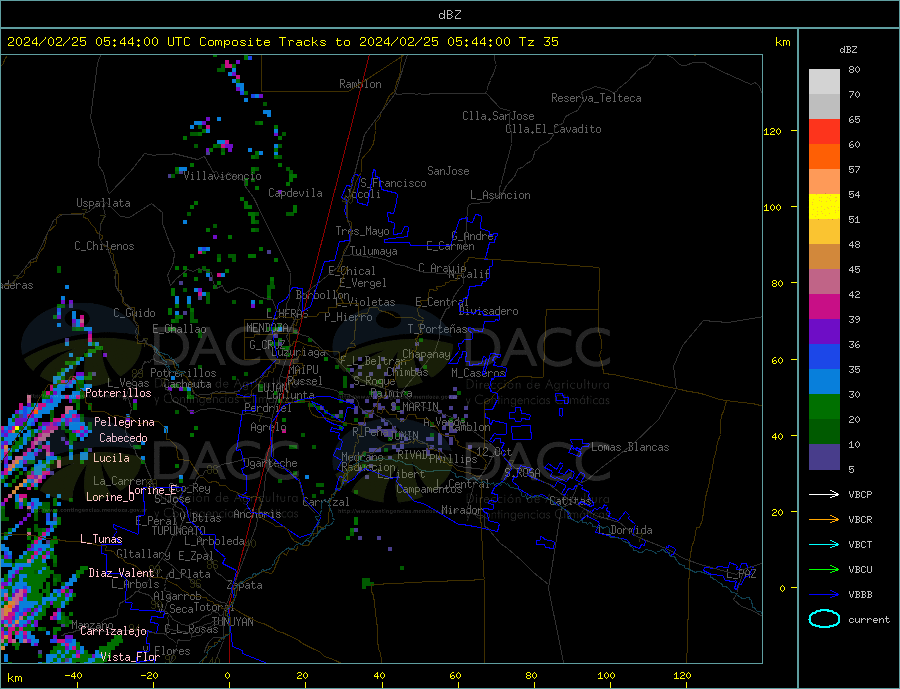Click the 'Pellegrina' white map label
The height and width of the screenshot is (689, 900).
point(124,422)
